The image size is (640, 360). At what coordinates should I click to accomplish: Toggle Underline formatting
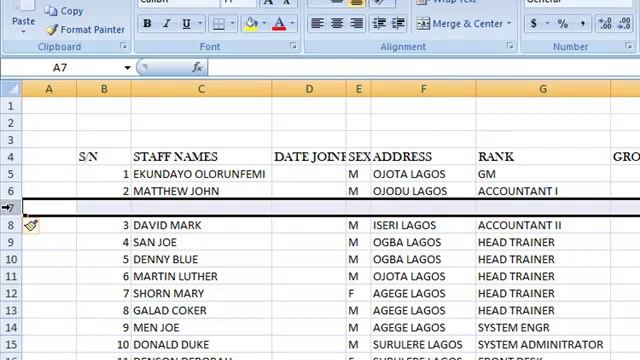186,24
